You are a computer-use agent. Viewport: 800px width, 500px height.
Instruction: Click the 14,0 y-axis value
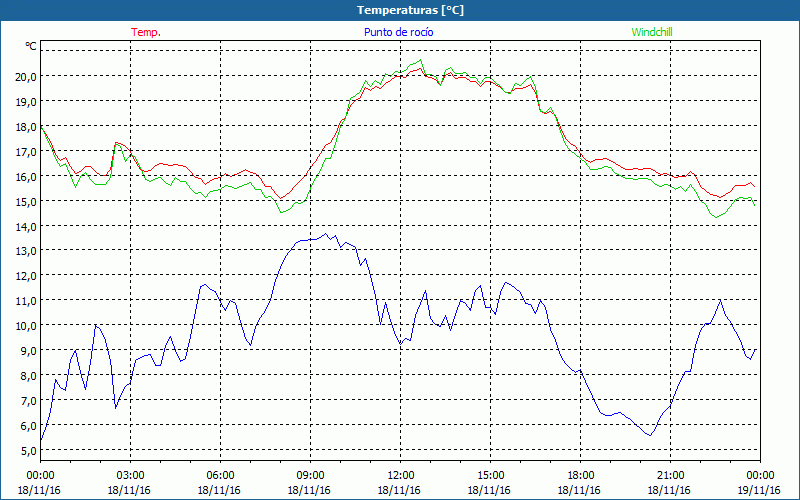26,226
